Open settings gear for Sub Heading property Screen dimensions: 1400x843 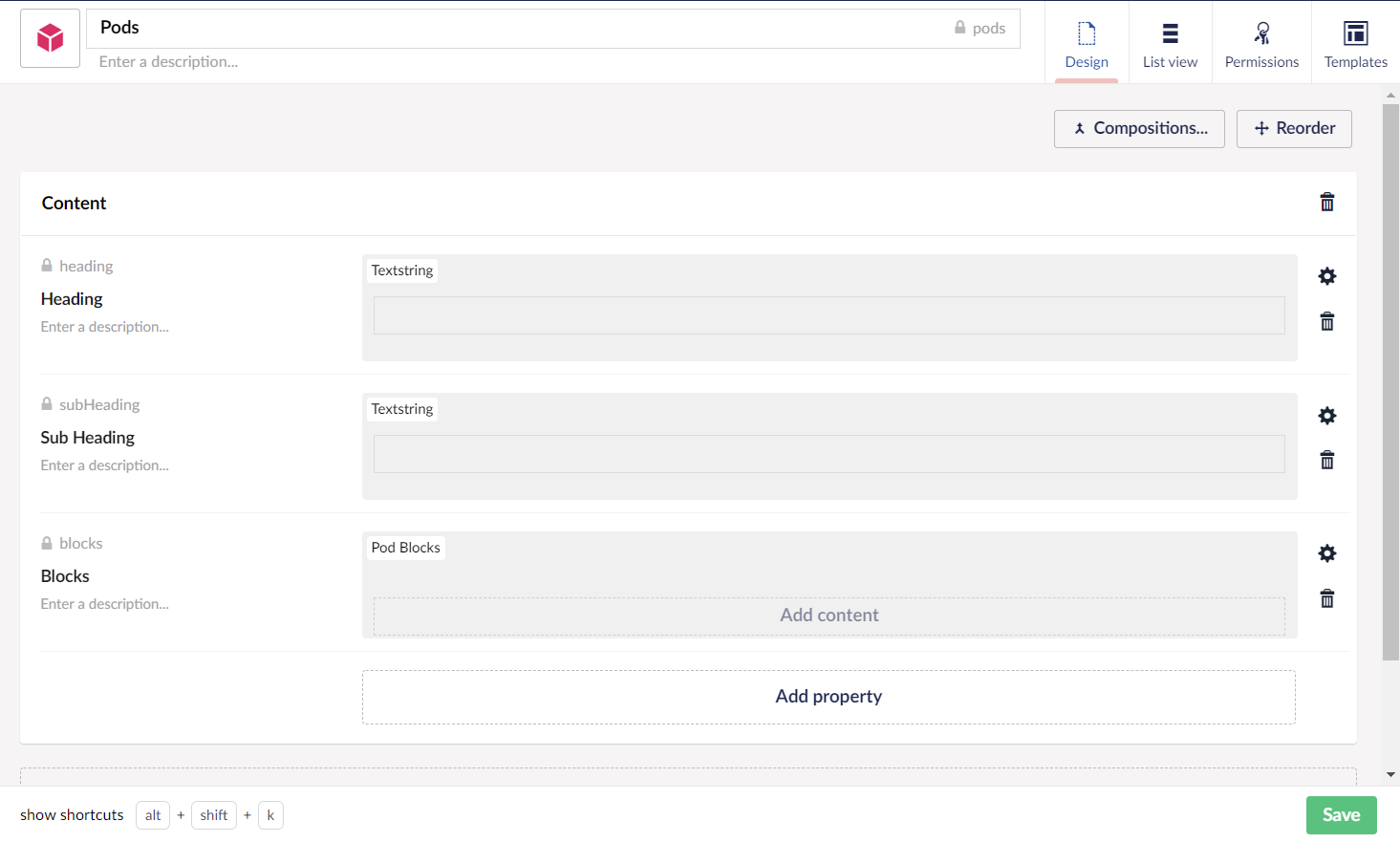[1326, 416]
